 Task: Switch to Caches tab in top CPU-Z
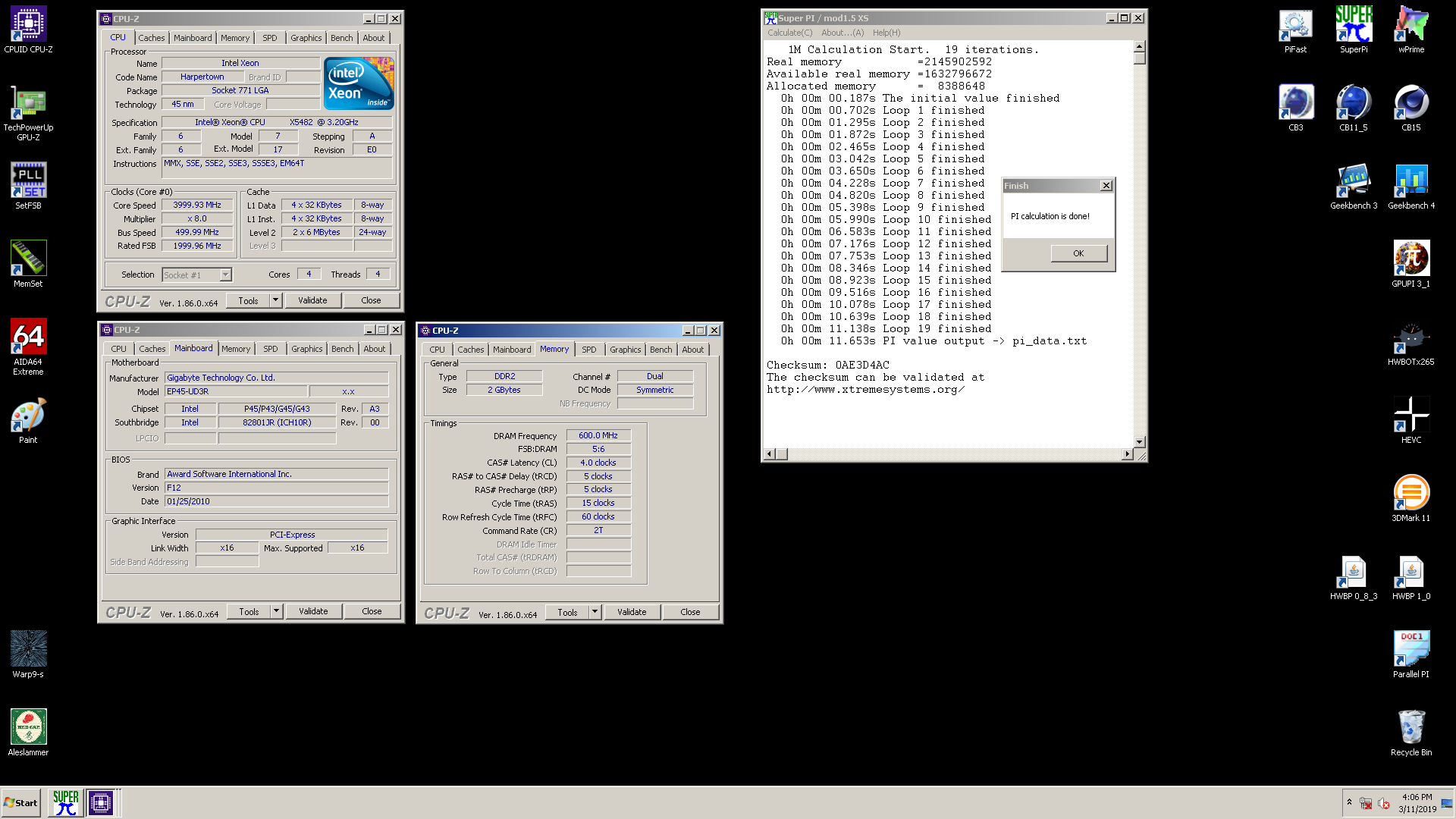pyautogui.click(x=151, y=38)
